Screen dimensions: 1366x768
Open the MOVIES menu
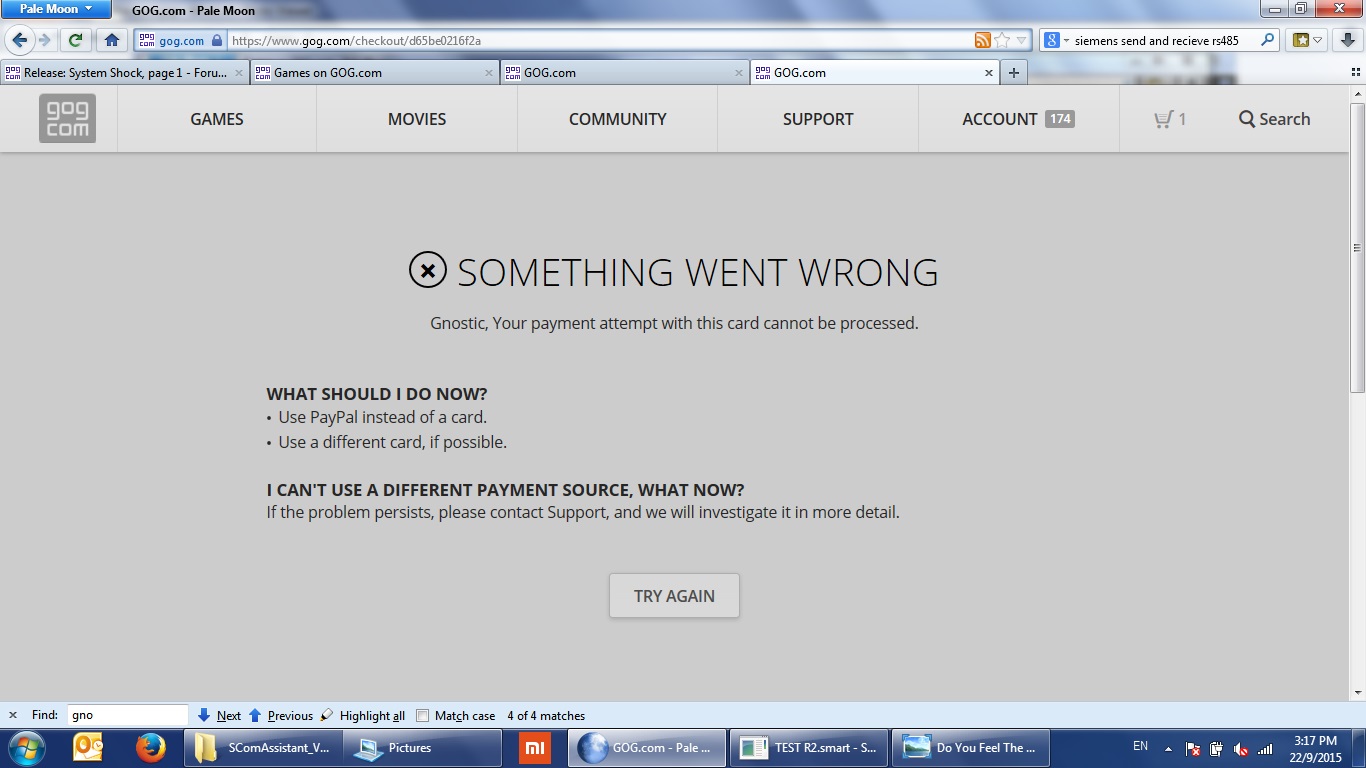(417, 119)
